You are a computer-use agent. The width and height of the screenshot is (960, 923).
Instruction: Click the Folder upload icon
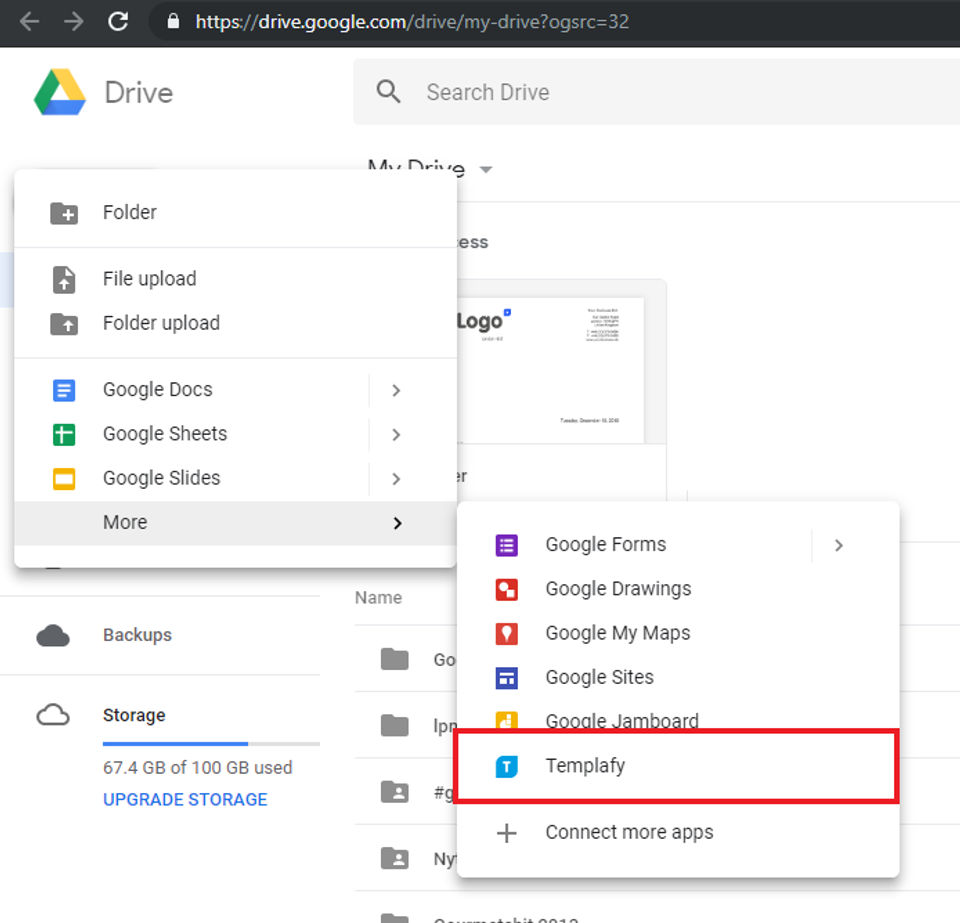pyautogui.click(x=64, y=323)
